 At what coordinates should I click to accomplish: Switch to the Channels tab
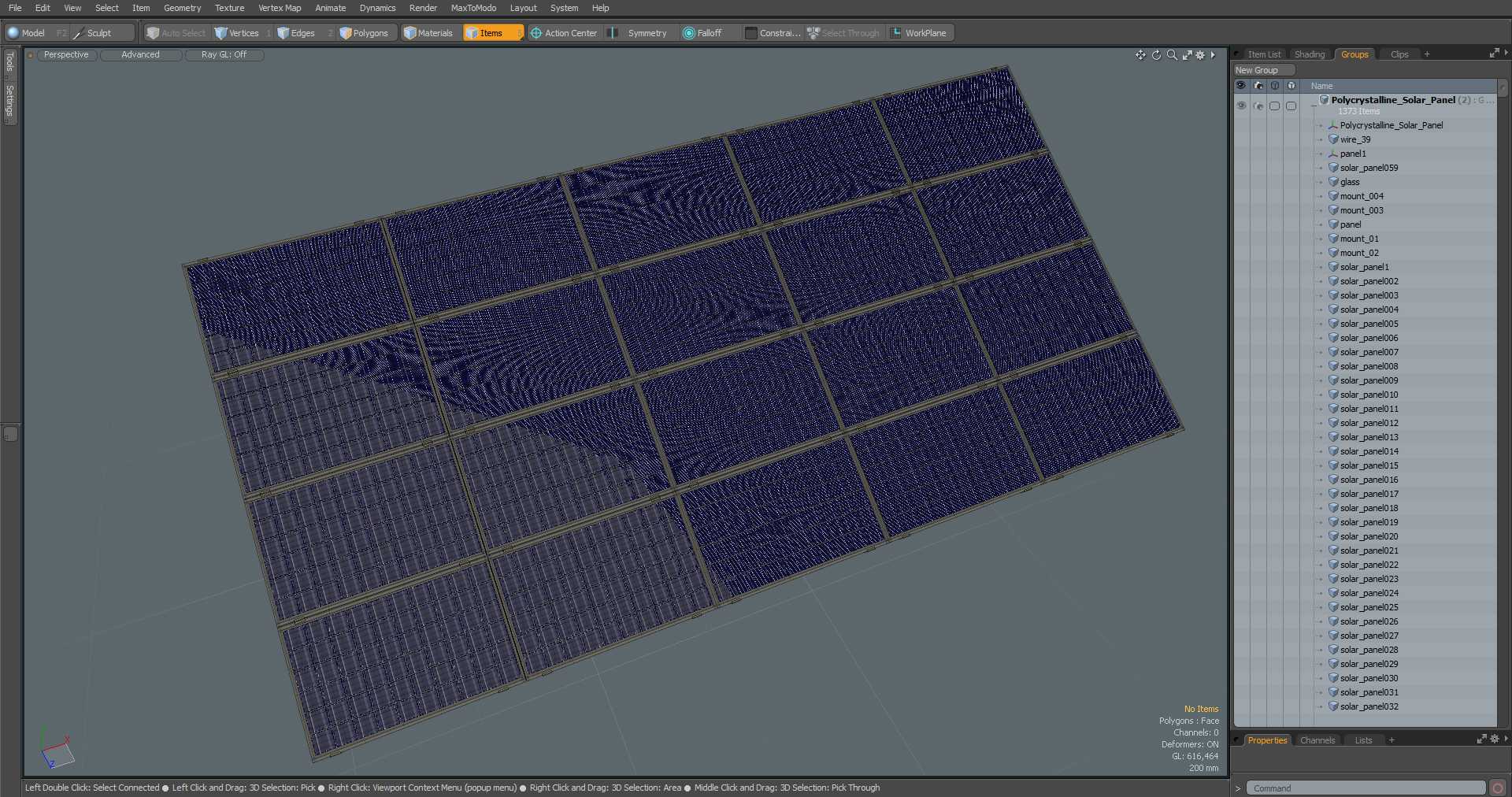pyautogui.click(x=1317, y=740)
